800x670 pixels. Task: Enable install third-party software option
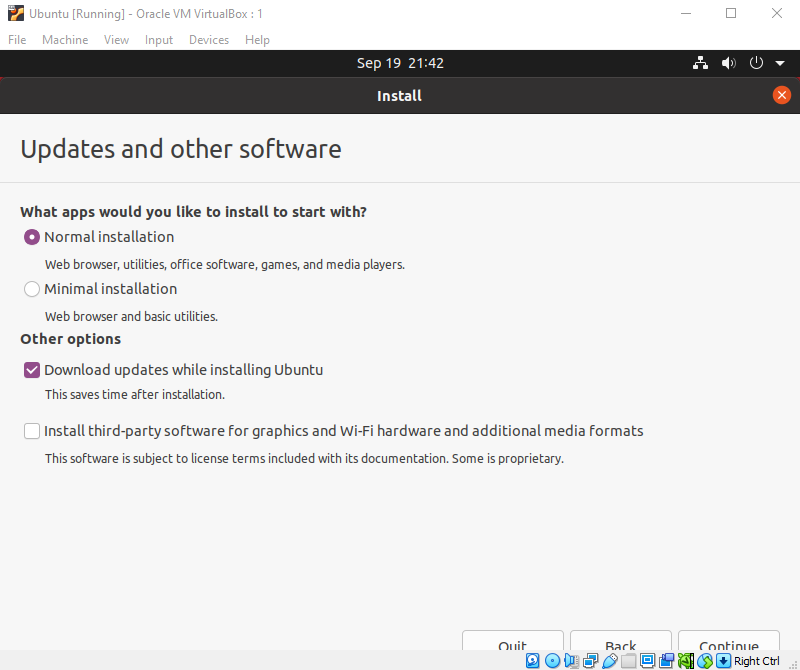[31, 431]
